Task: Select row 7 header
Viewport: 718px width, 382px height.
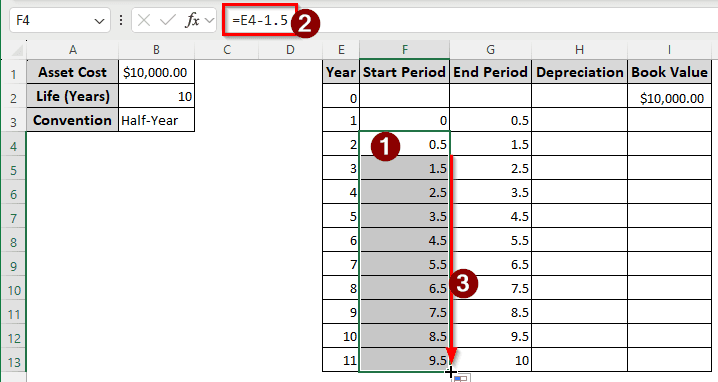Action: point(14,217)
